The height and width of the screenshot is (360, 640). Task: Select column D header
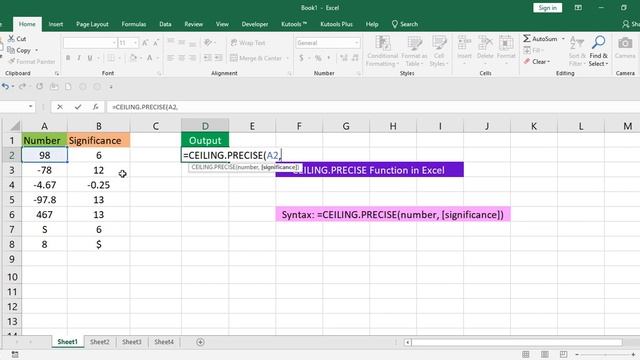point(205,126)
